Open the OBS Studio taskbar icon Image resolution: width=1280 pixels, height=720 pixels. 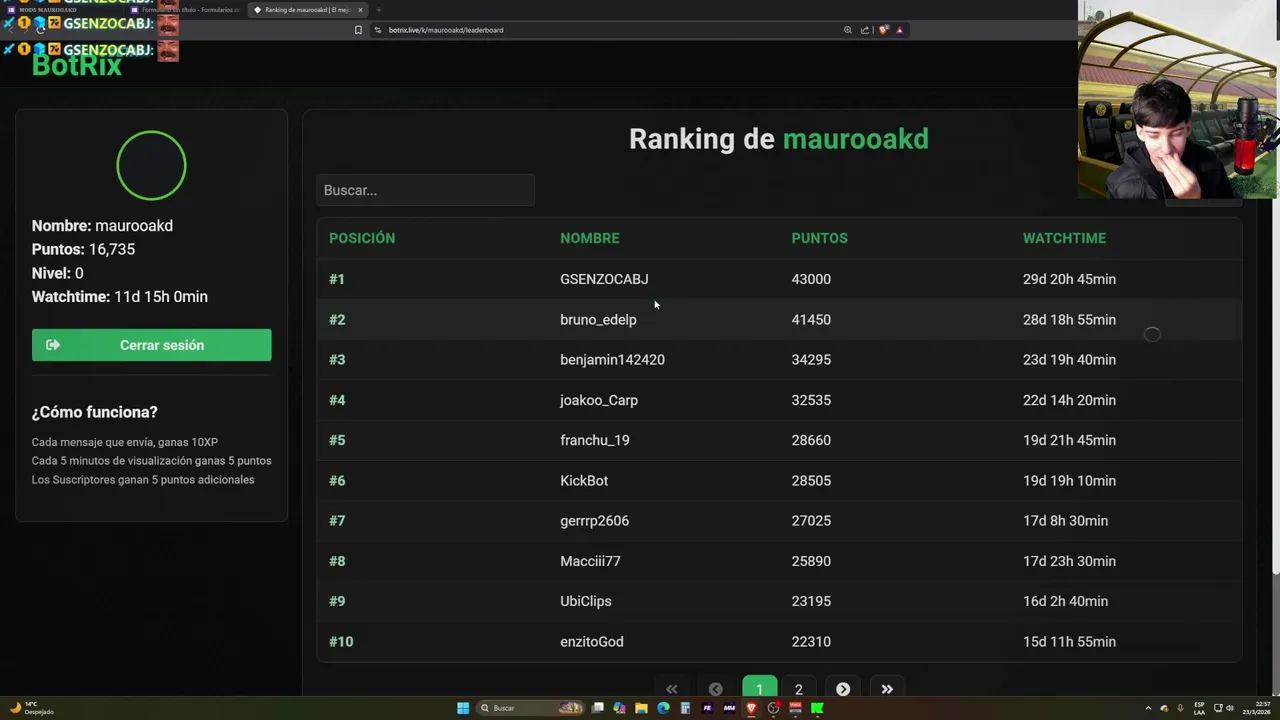pyautogui.click(x=773, y=708)
